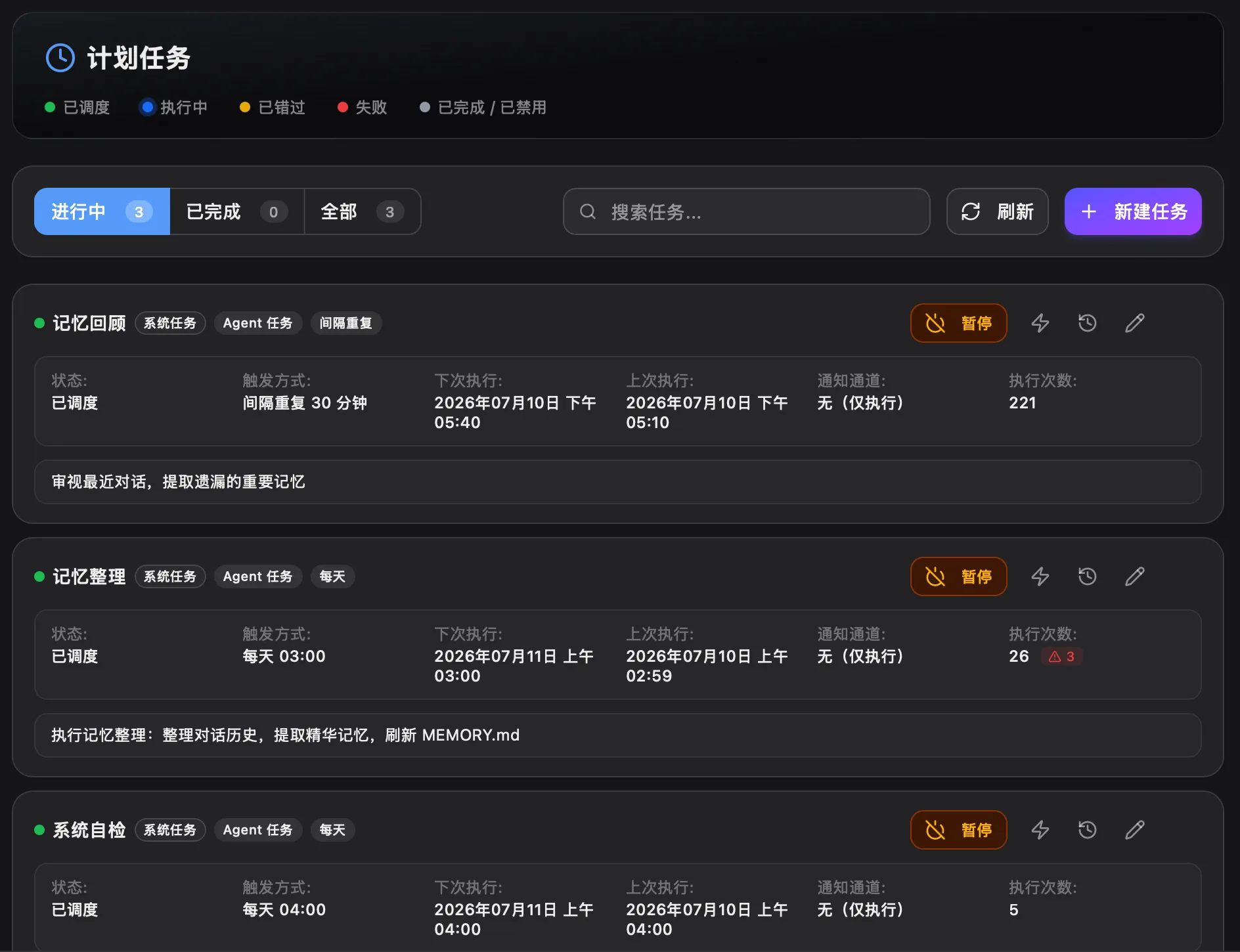Show execution history of 系统自检
1240x952 pixels.
coord(1088,830)
